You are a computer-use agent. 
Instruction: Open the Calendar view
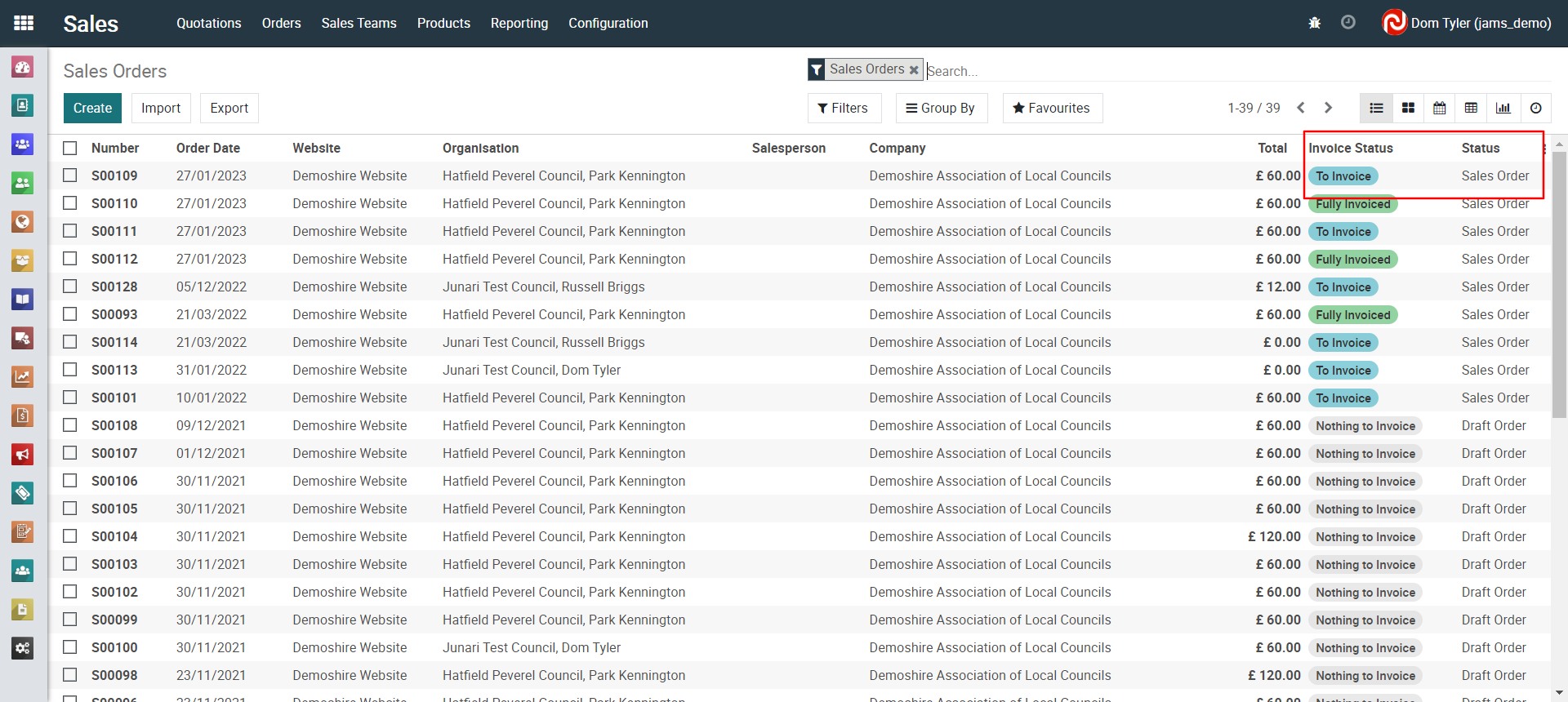1440,108
